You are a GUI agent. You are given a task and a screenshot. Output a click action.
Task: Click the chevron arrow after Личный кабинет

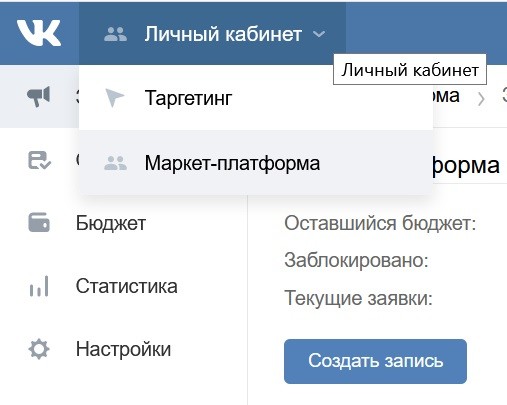coord(319,34)
